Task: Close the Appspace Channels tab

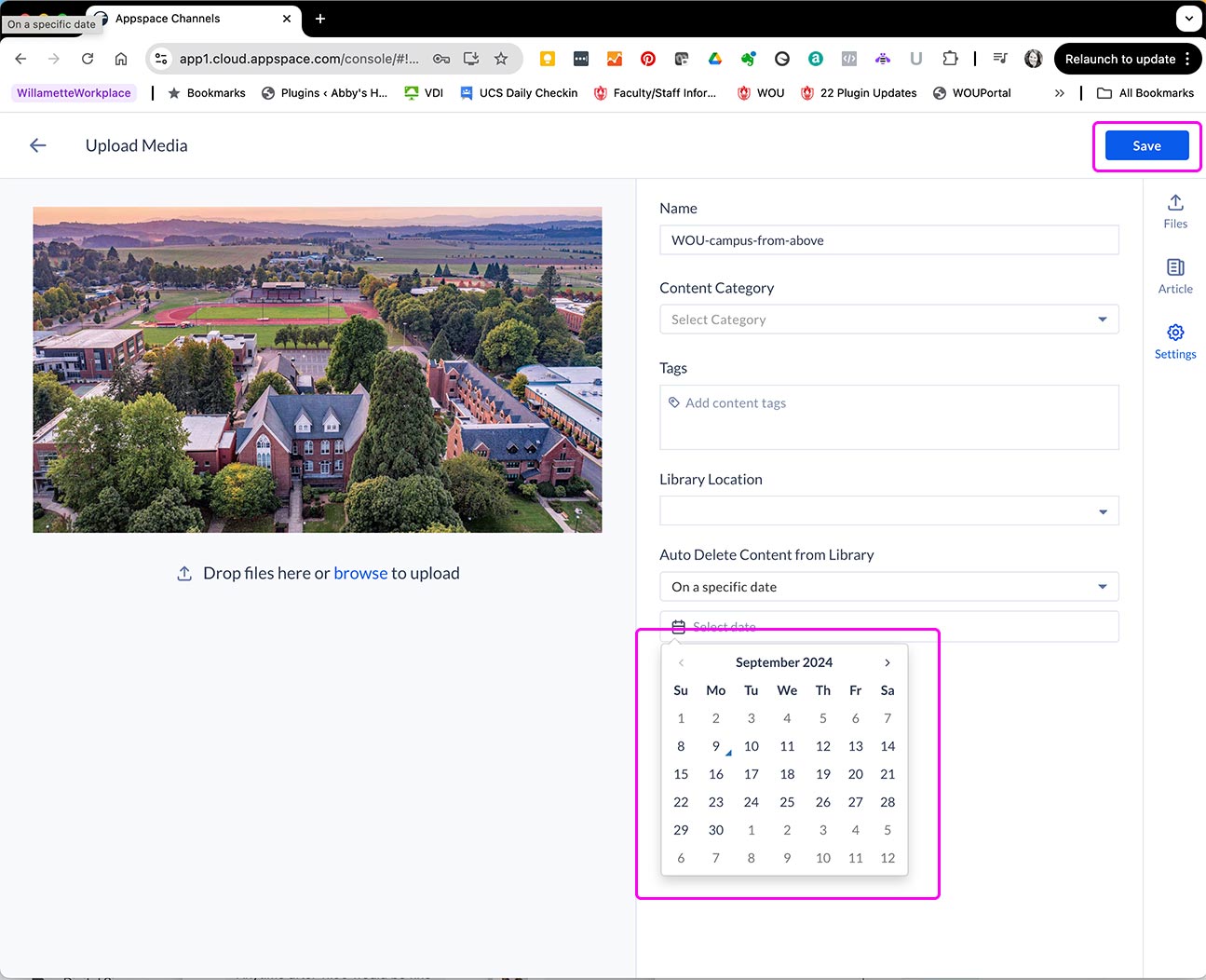Action: [287, 19]
